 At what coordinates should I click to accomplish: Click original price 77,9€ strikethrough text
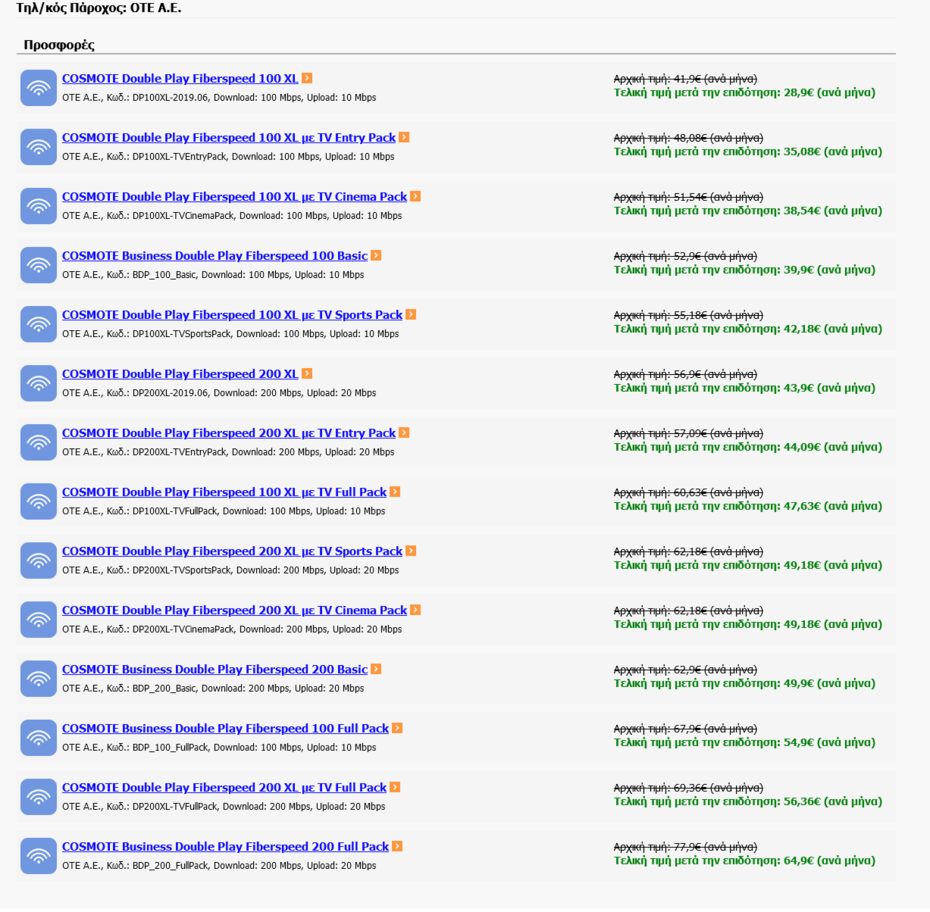tap(685, 847)
